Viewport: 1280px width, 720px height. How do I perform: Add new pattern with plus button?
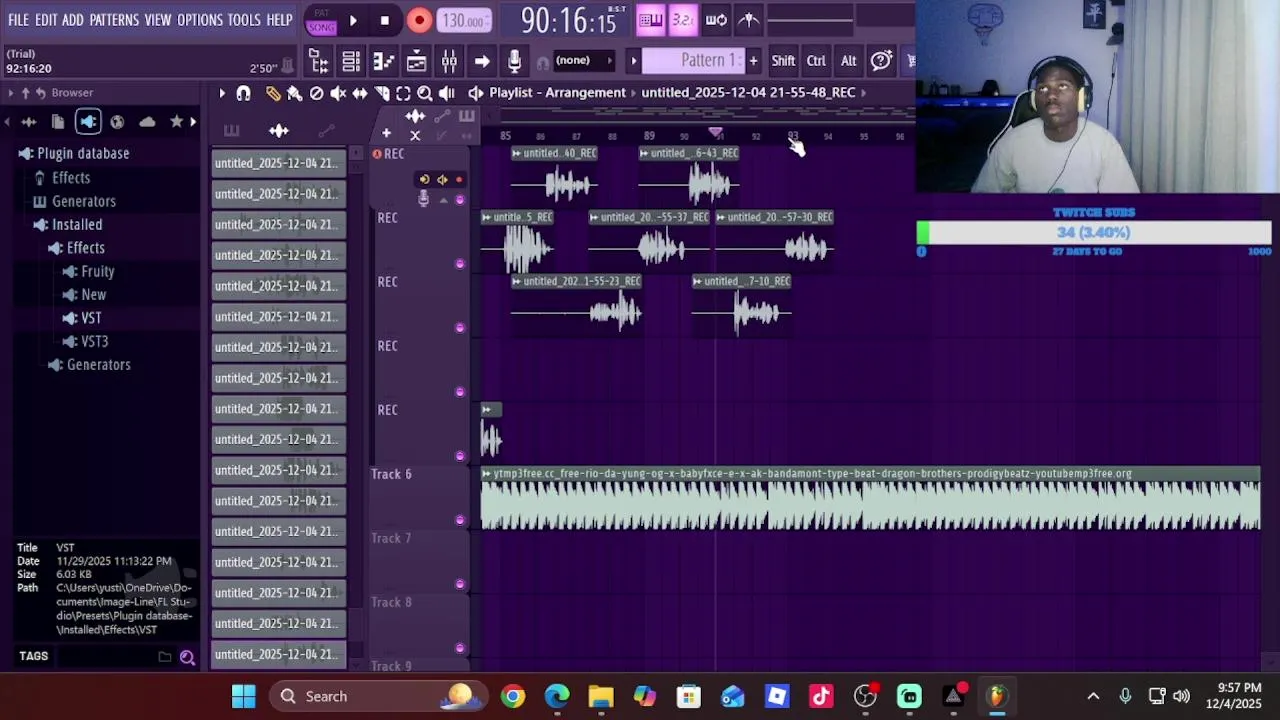click(x=753, y=61)
